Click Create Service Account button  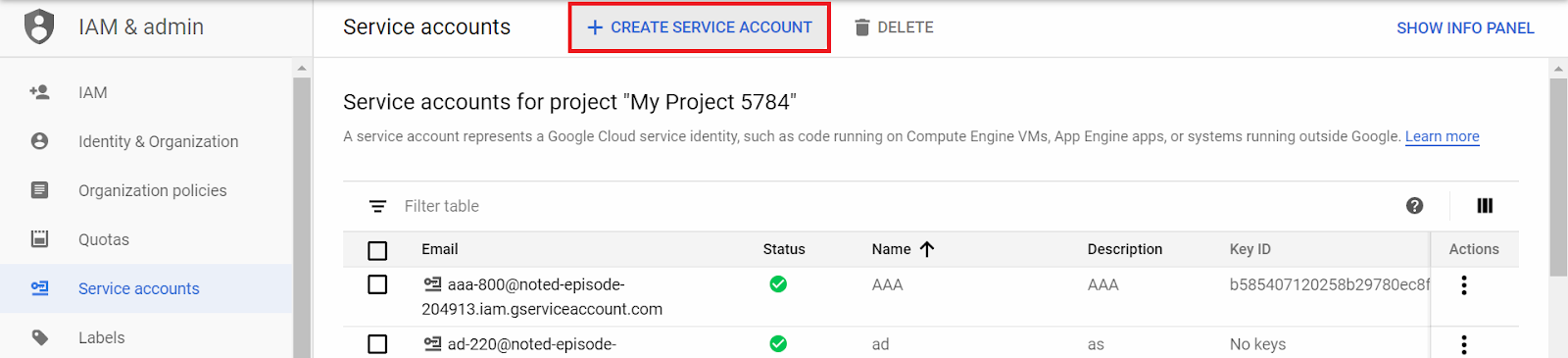coord(700,27)
